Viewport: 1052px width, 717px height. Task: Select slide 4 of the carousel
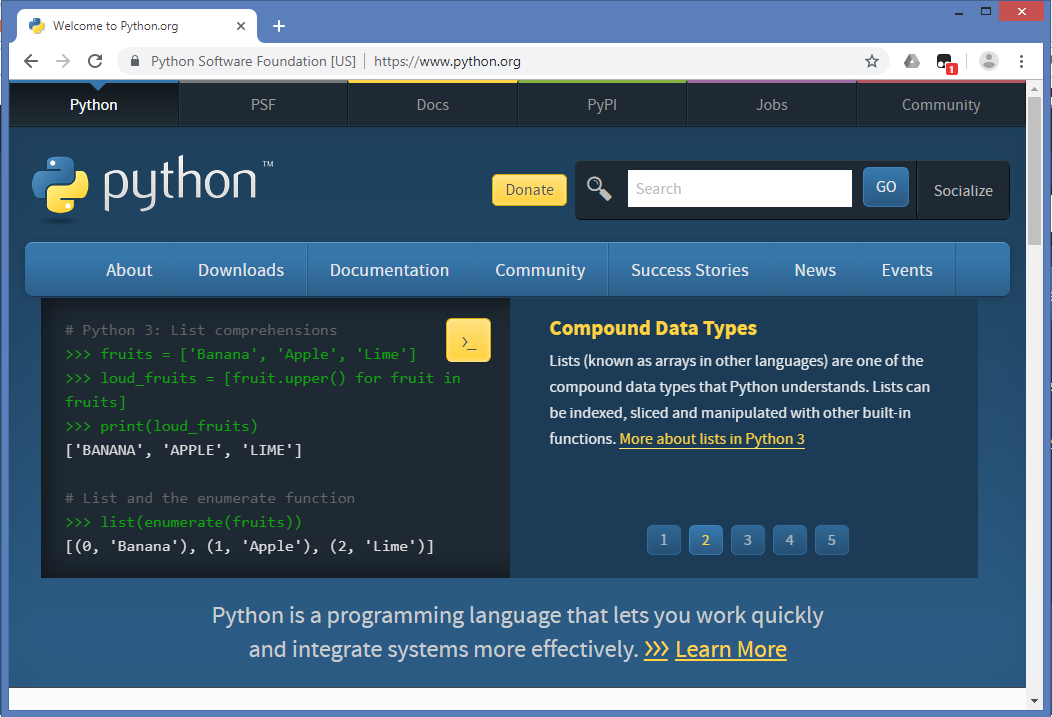point(789,540)
